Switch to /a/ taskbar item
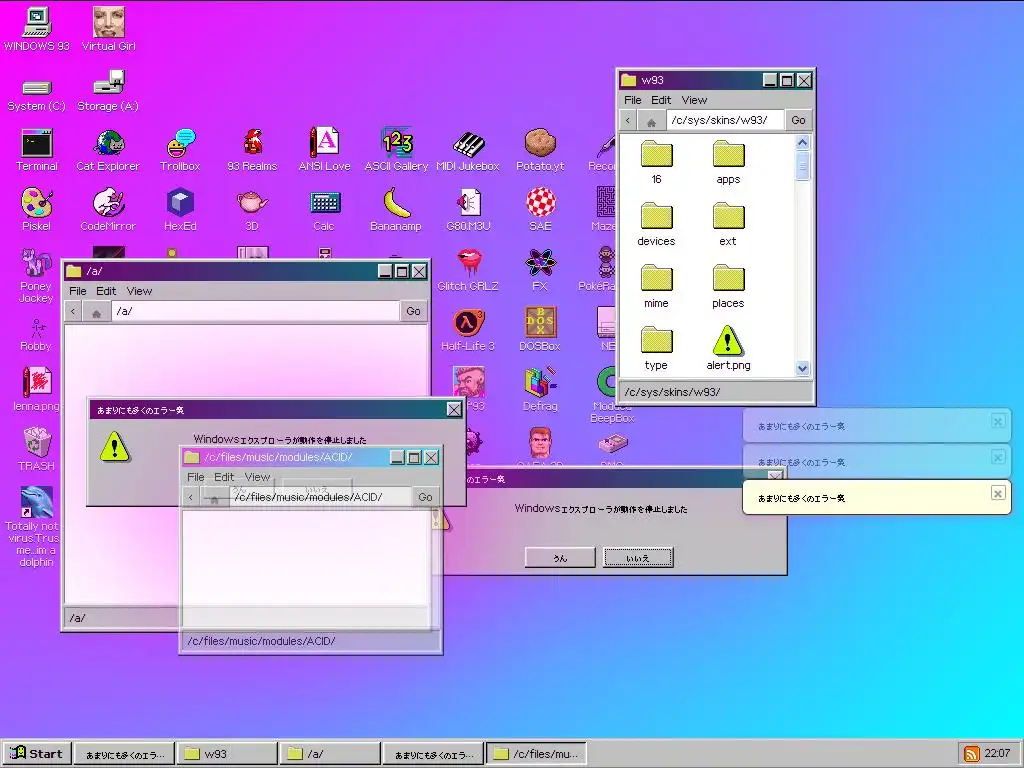 tap(330, 754)
